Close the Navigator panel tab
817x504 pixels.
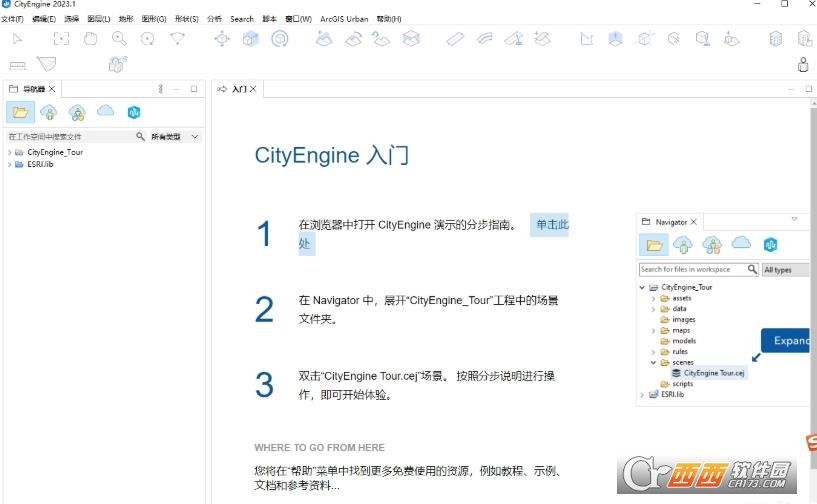tap(52, 89)
